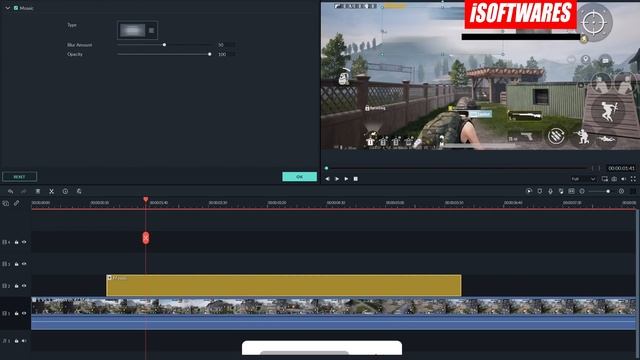Image resolution: width=640 pixels, height=360 pixels.
Task: Click the Opacity slider handle
Action: (x=209, y=54)
